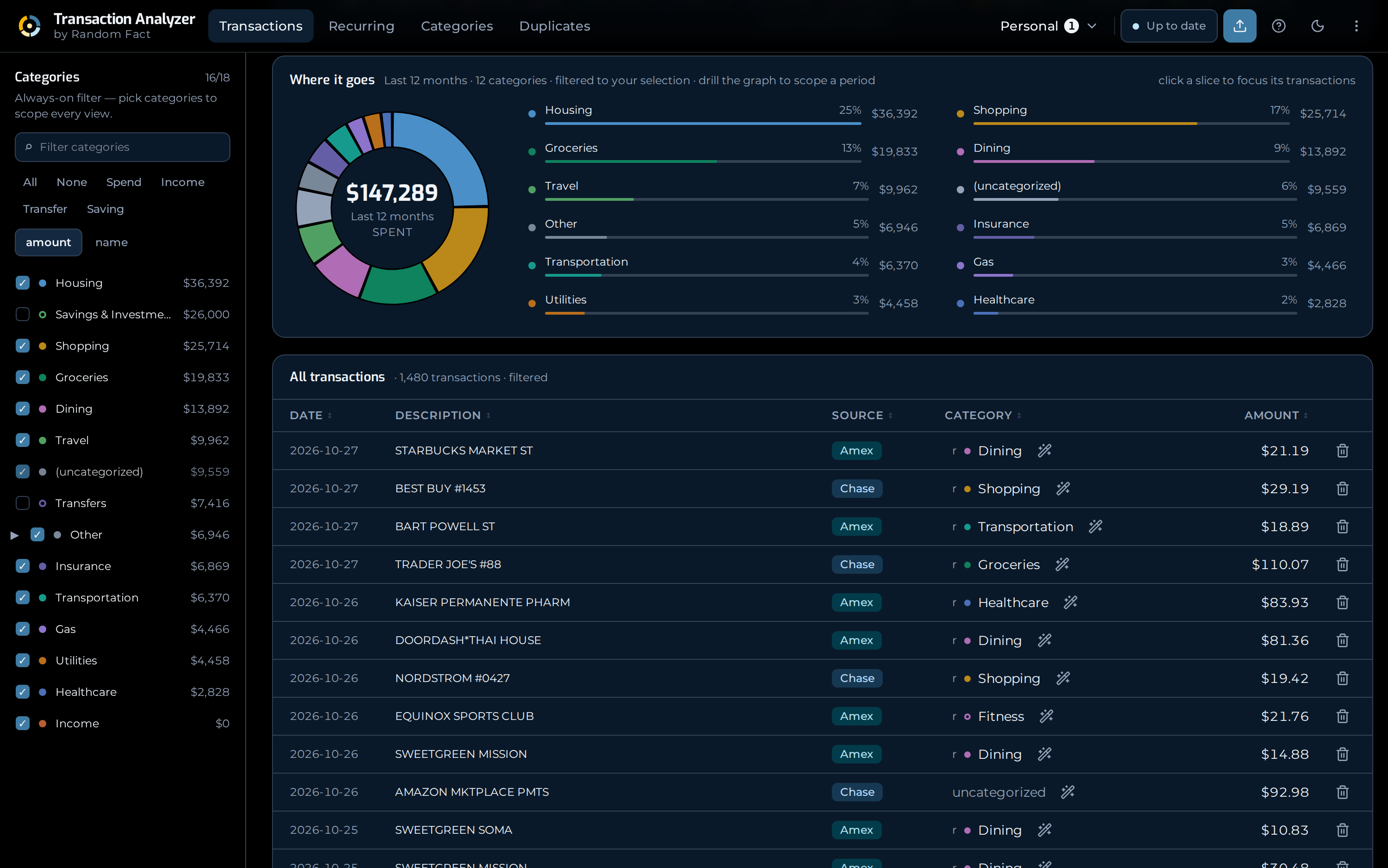Uncheck the Insurance category checkbox
1388x868 pixels.
coord(22,566)
